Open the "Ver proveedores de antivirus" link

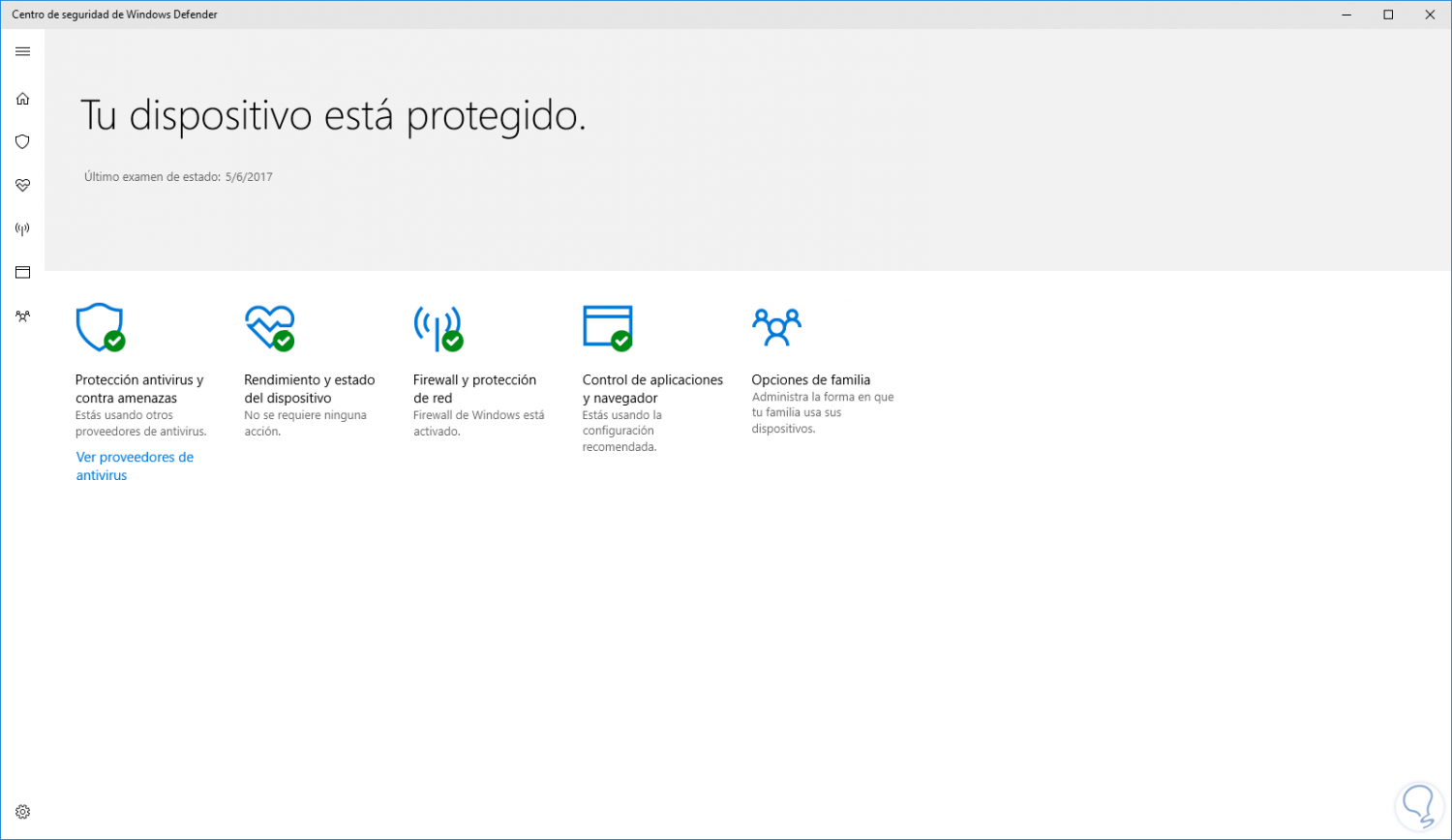(135, 465)
